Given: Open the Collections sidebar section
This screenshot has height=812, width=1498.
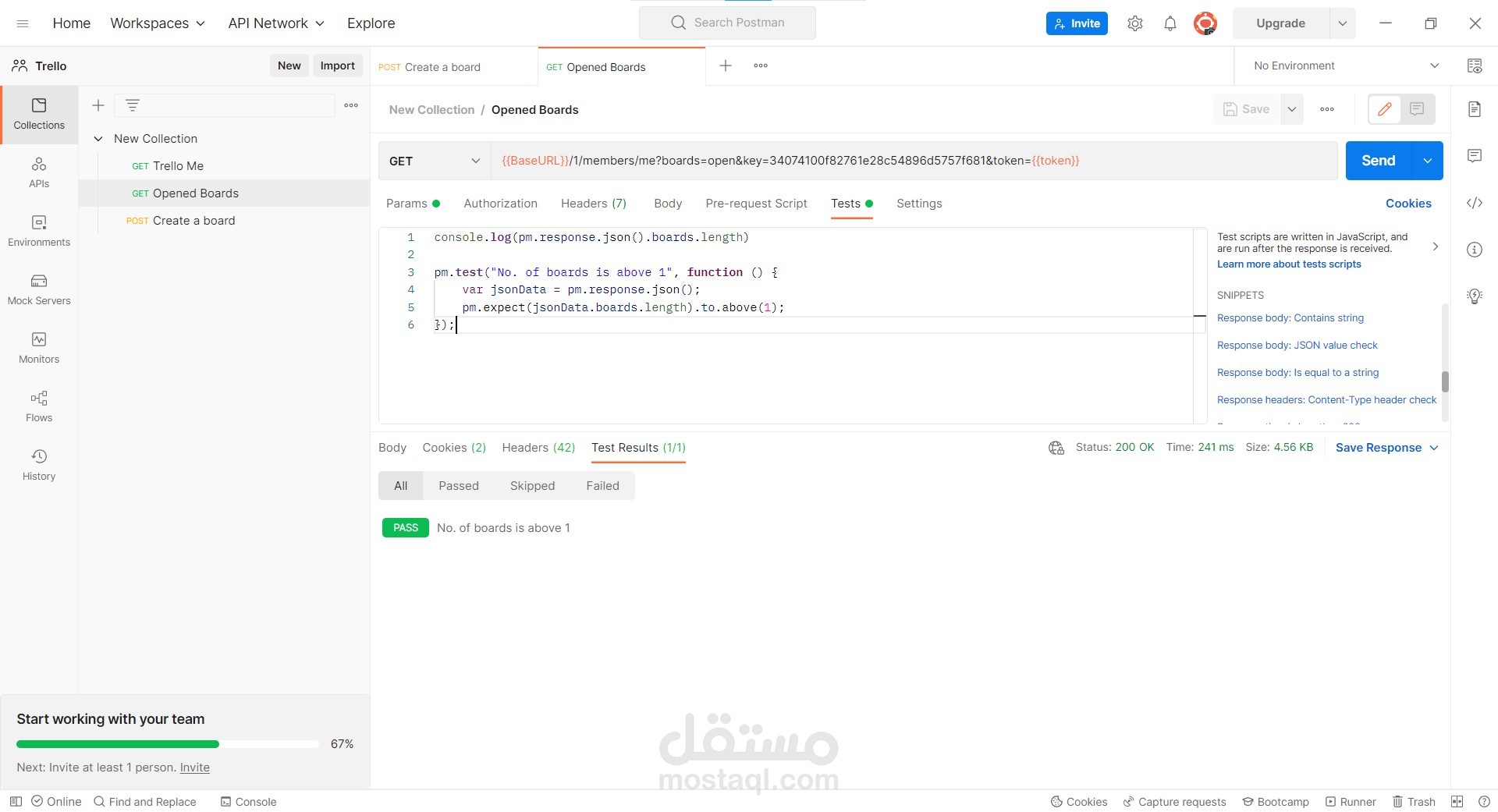Looking at the screenshot, I should tap(39, 114).
